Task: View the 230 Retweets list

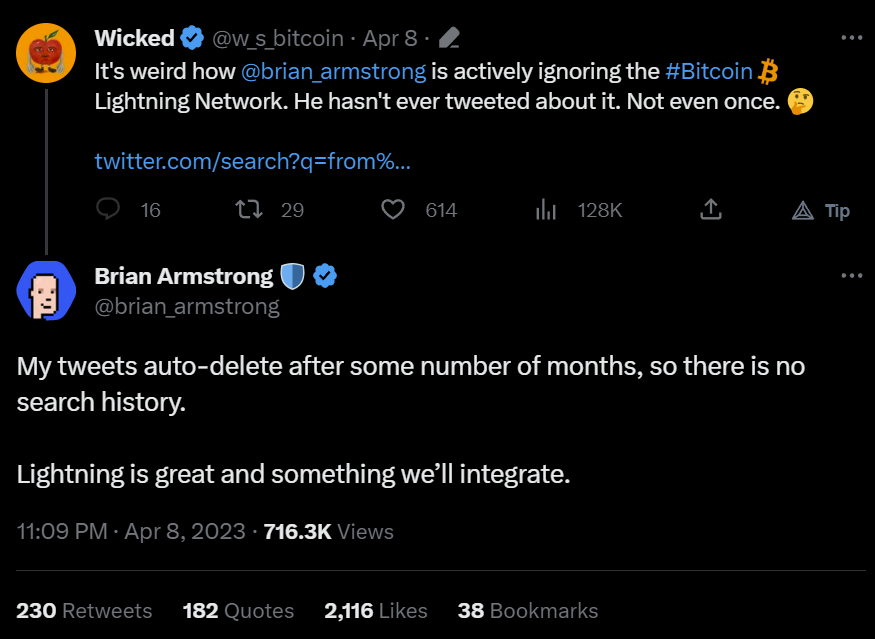Action: [85, 610]
